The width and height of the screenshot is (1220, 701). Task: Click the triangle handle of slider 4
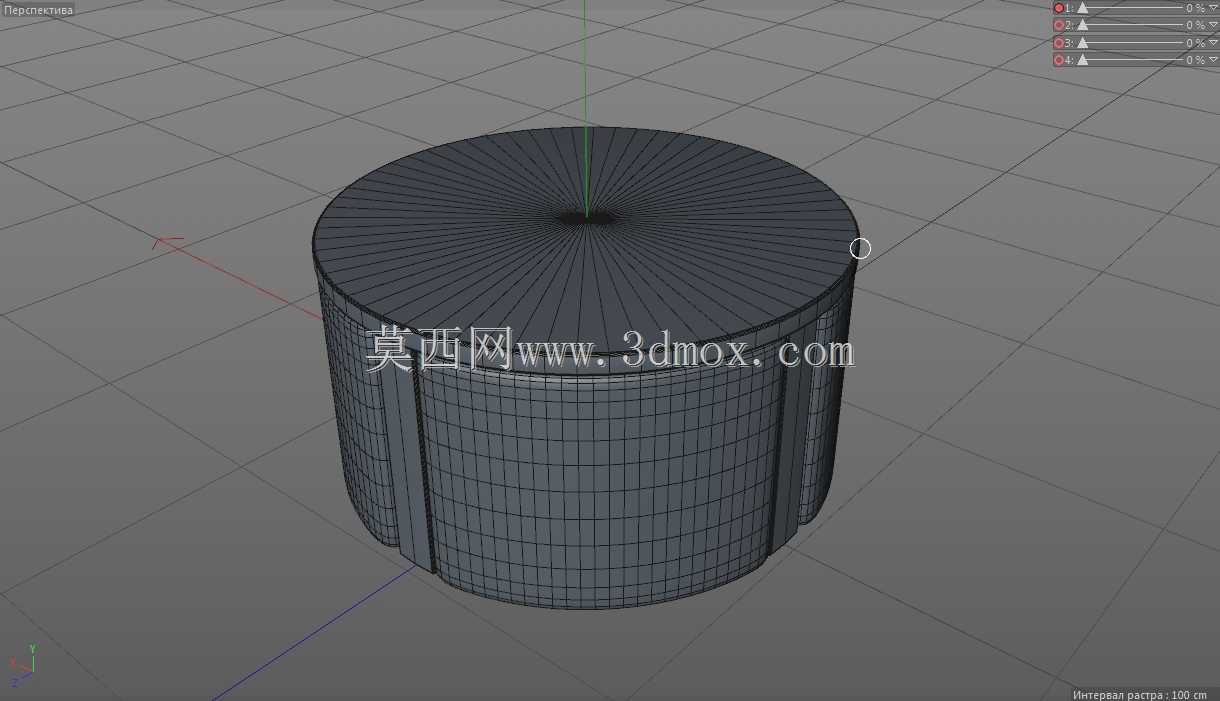[x=1082, y=60]
